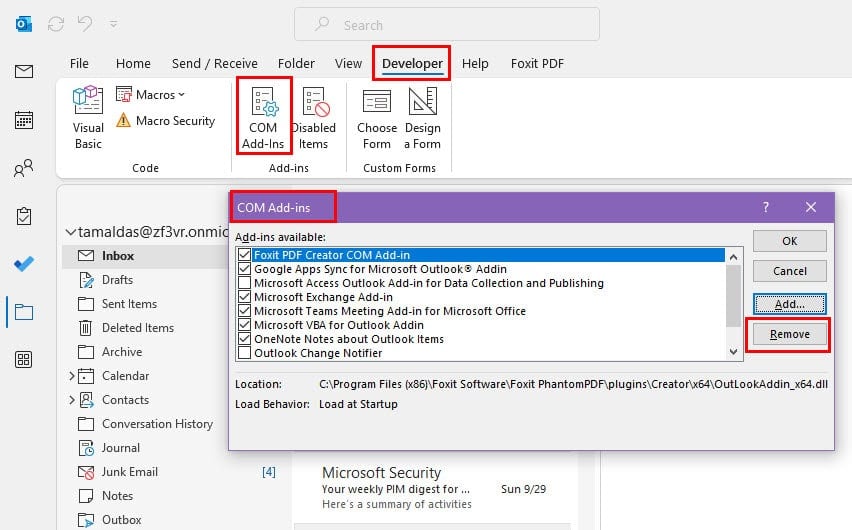The image size is (852, 530).
Task: Click the Send/Receive sync icon in title bar
Action: tap(56, 24)
